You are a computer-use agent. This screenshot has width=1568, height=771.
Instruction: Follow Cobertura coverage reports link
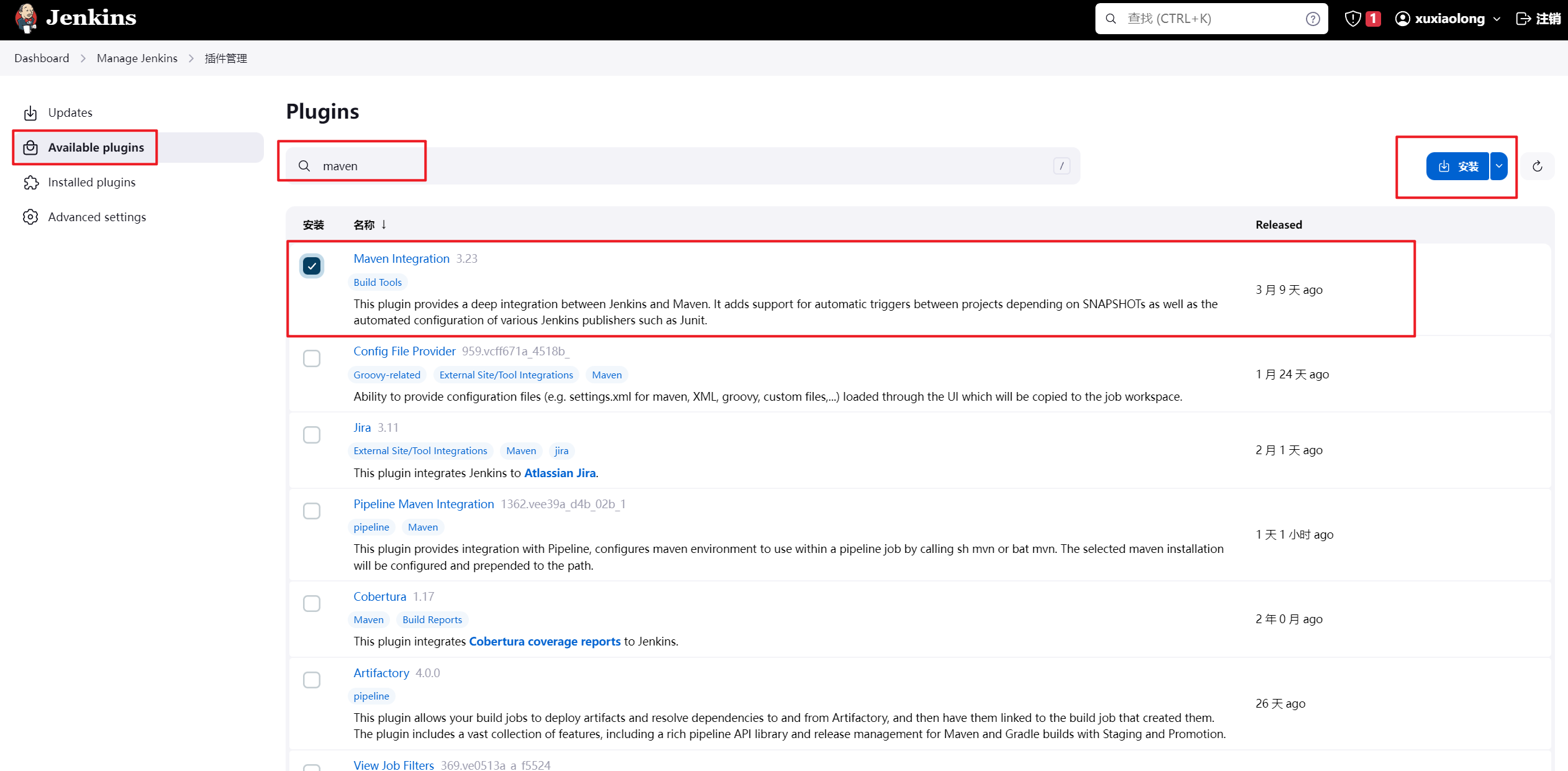(545, 641)
